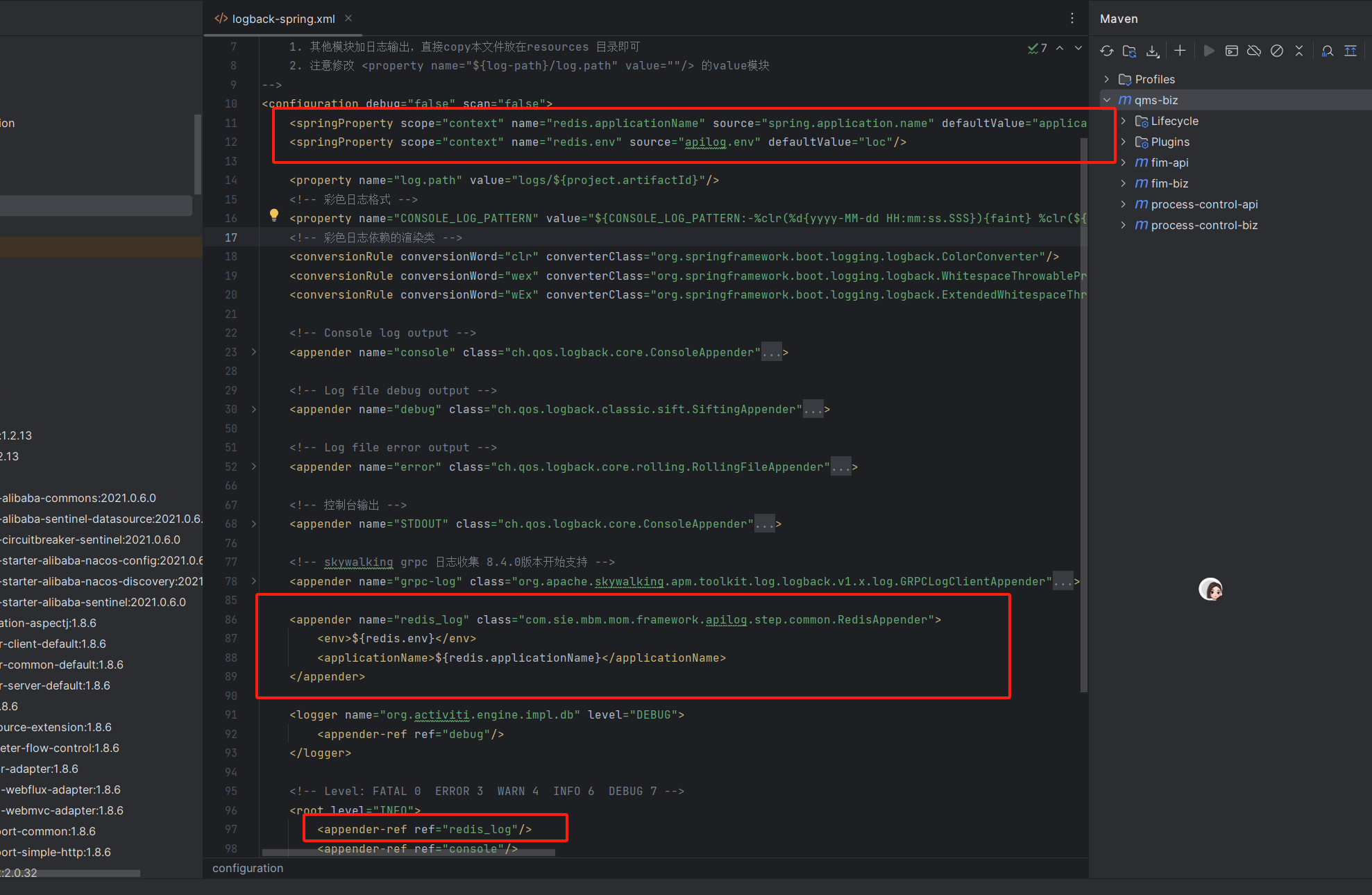
Task: Click Analyze Dependencies icon in Maven toolbar
Action: click(1327, 51)
